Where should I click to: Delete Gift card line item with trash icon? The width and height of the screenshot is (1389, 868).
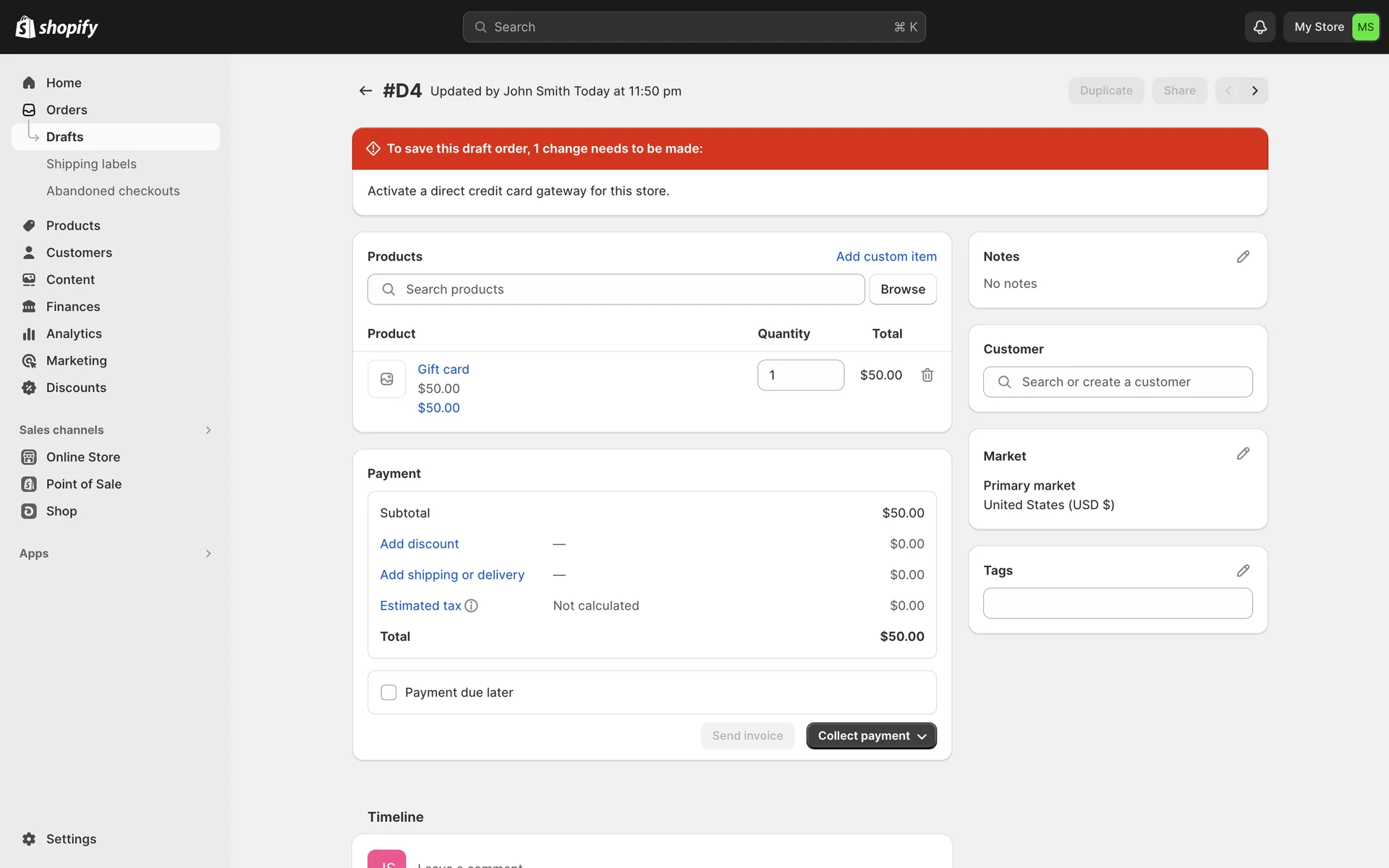click(927, 375)
